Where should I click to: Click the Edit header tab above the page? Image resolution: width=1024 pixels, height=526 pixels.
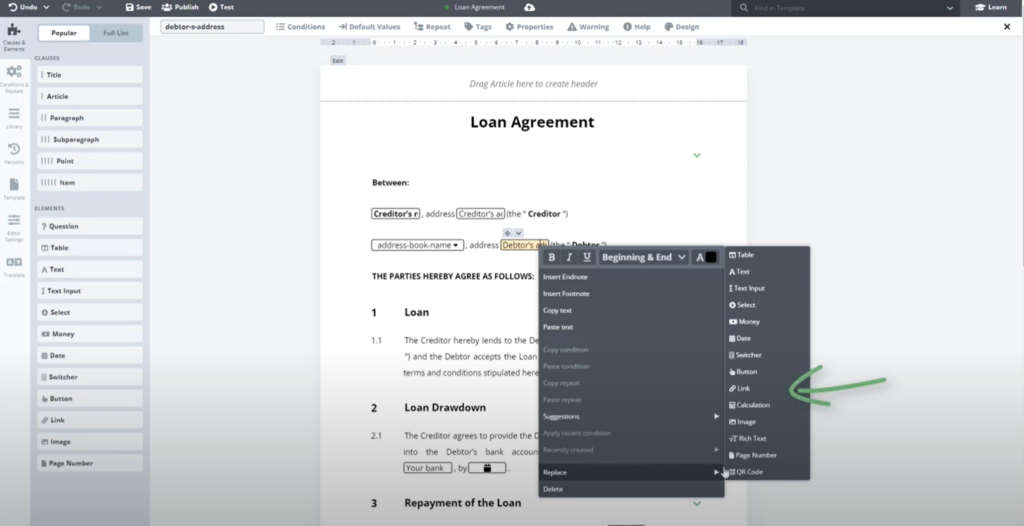pyautogui.click(x=338, y=61)
